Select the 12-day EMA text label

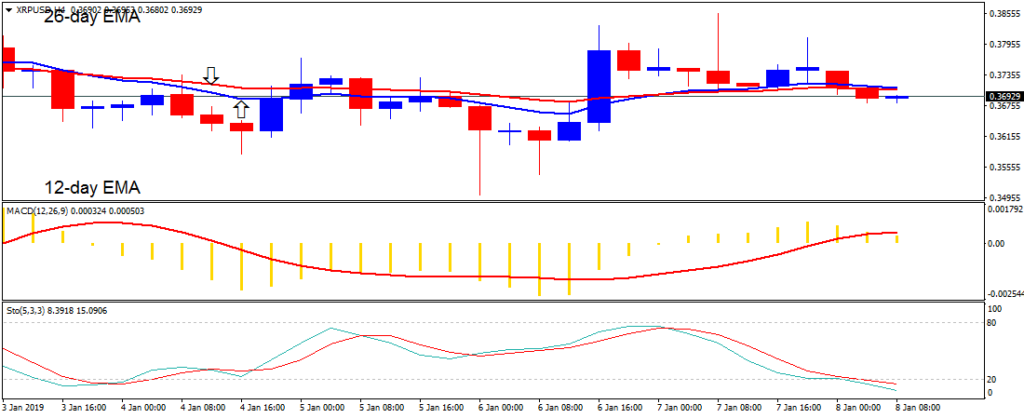tap(91, 187)
